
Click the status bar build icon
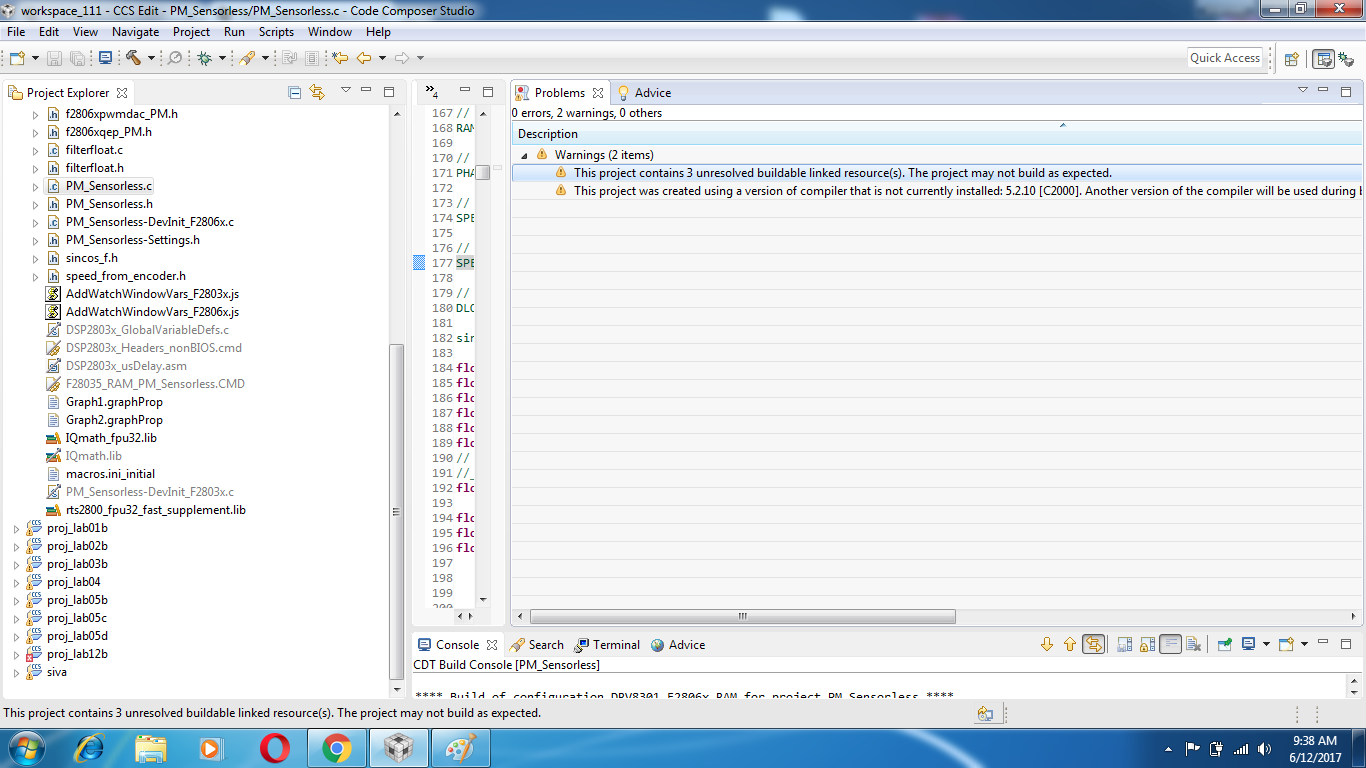pos(986,714)
